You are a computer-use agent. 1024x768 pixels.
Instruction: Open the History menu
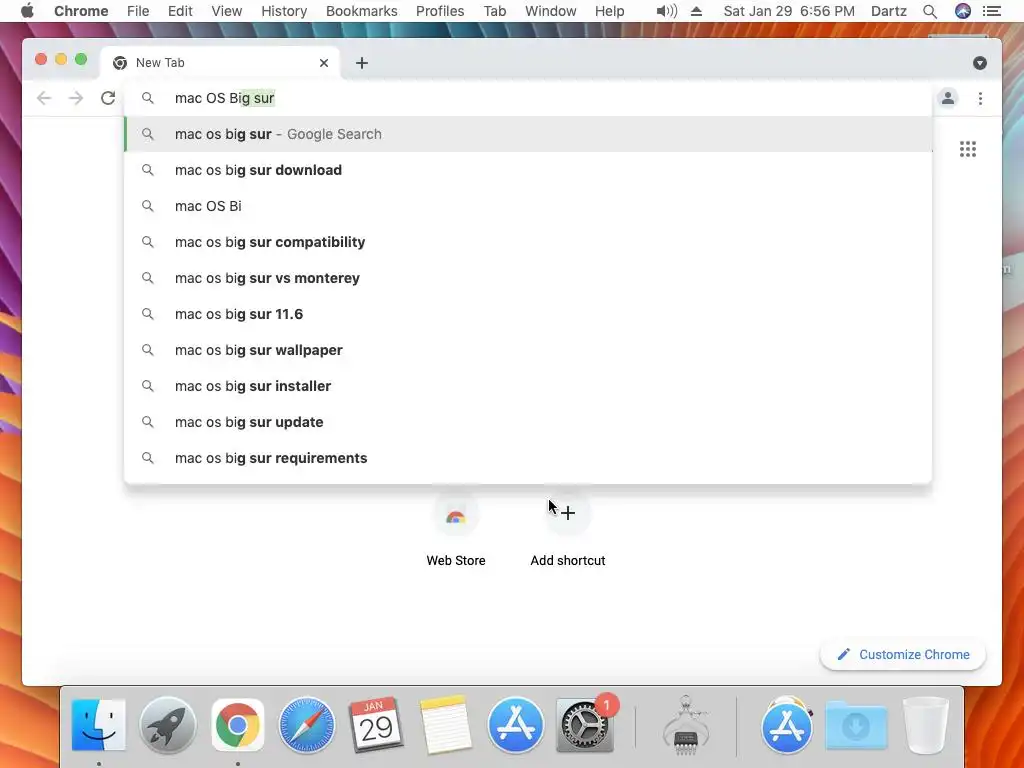tap(284, 11)
